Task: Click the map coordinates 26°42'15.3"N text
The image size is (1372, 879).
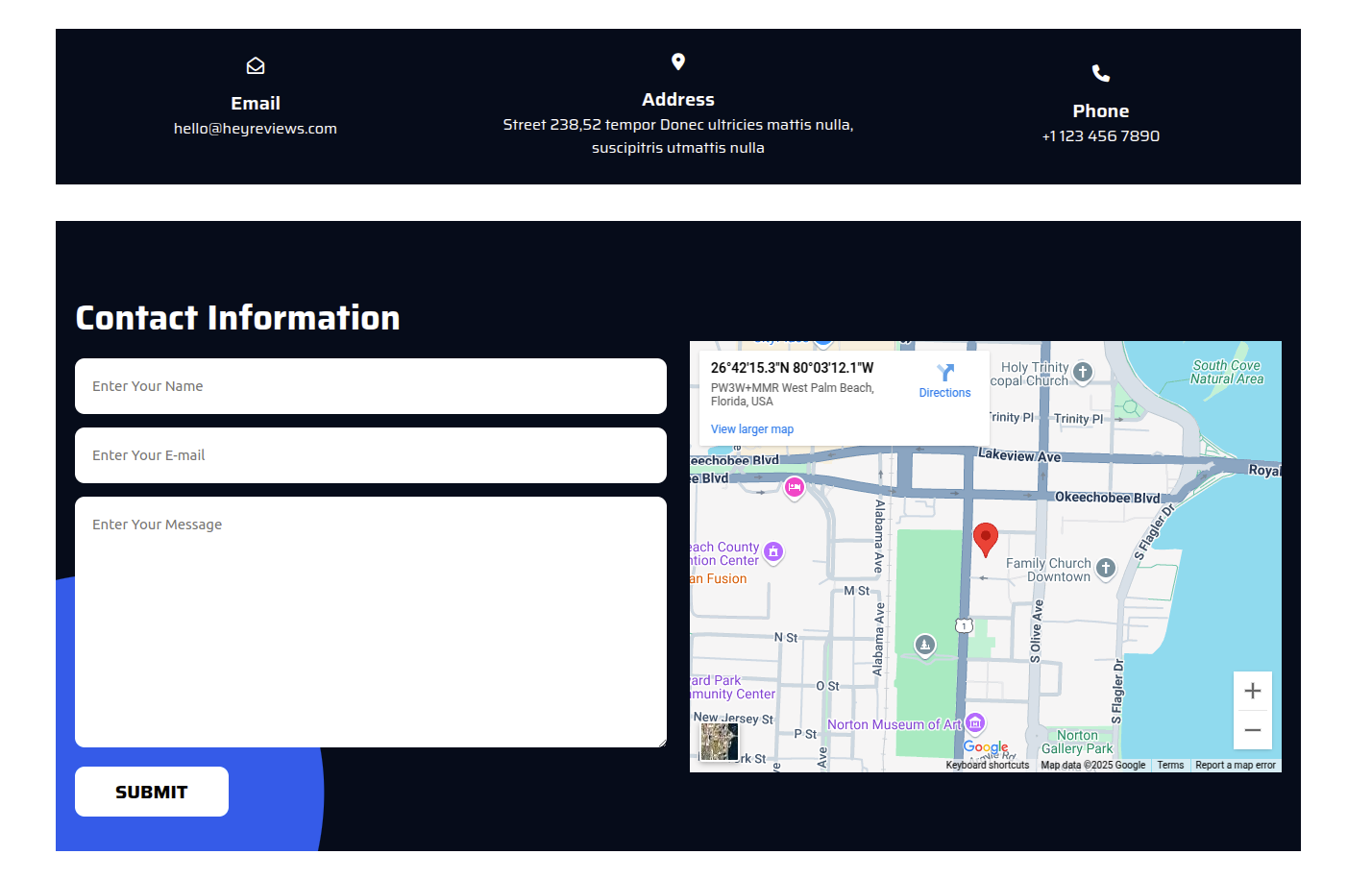Action: tap(792, 368)
